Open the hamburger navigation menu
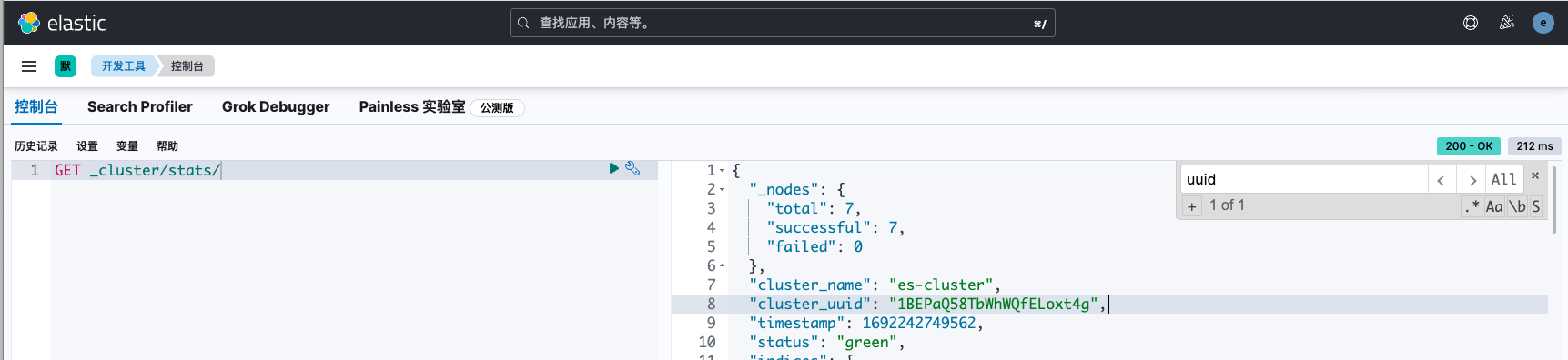 click(x=29, y=66)
